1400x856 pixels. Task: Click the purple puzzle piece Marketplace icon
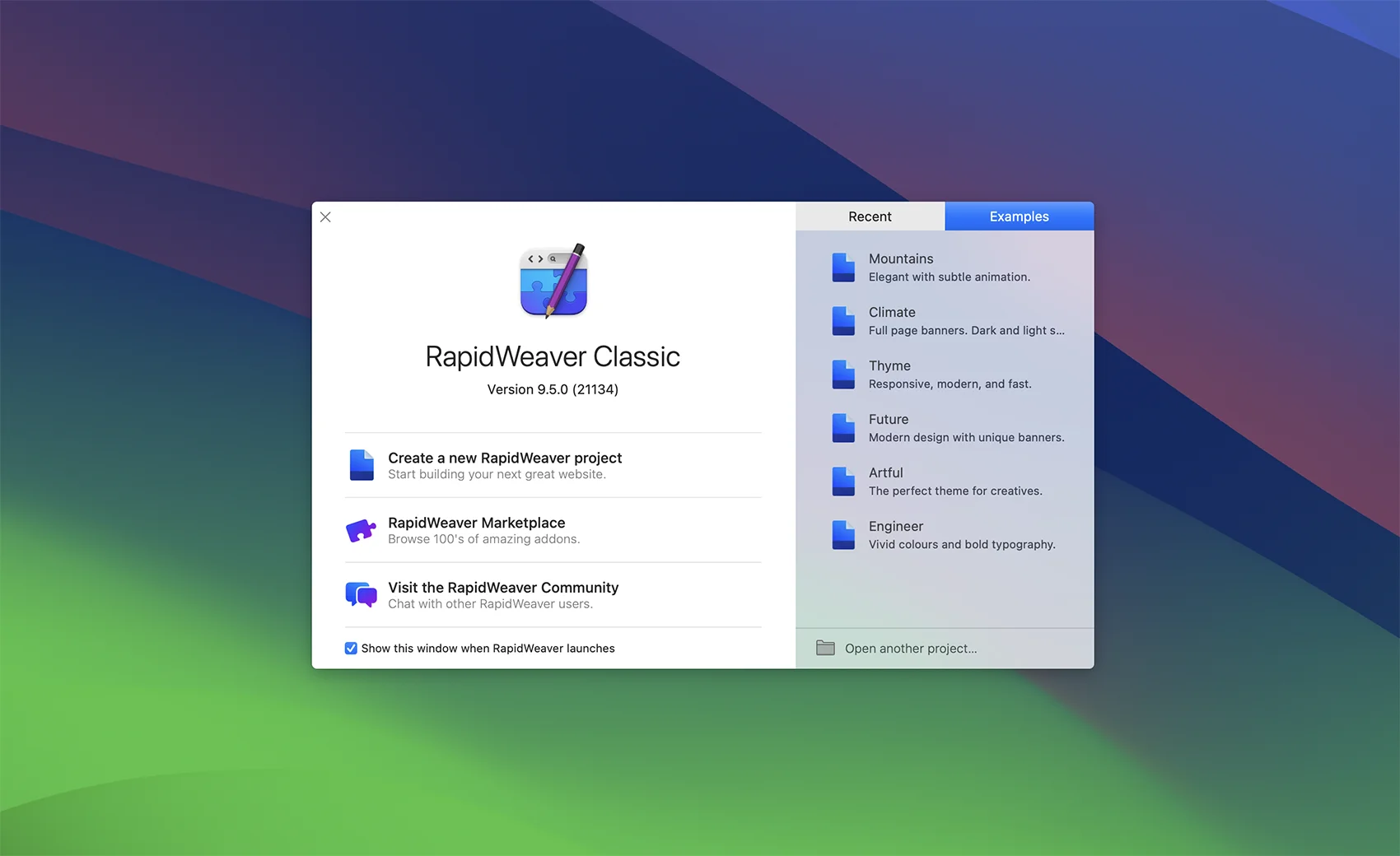pos(361,530)
